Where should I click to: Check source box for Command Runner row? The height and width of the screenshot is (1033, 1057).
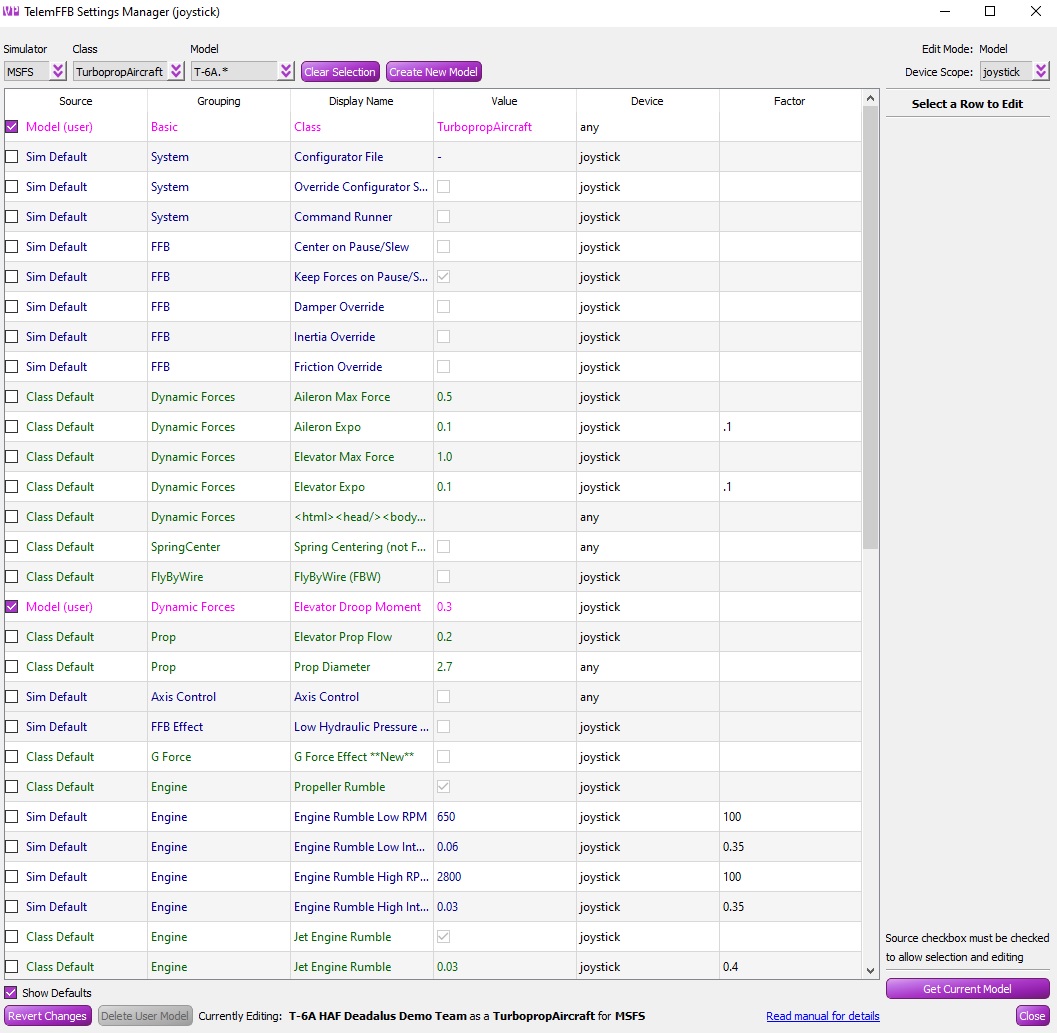coord(11,216)
